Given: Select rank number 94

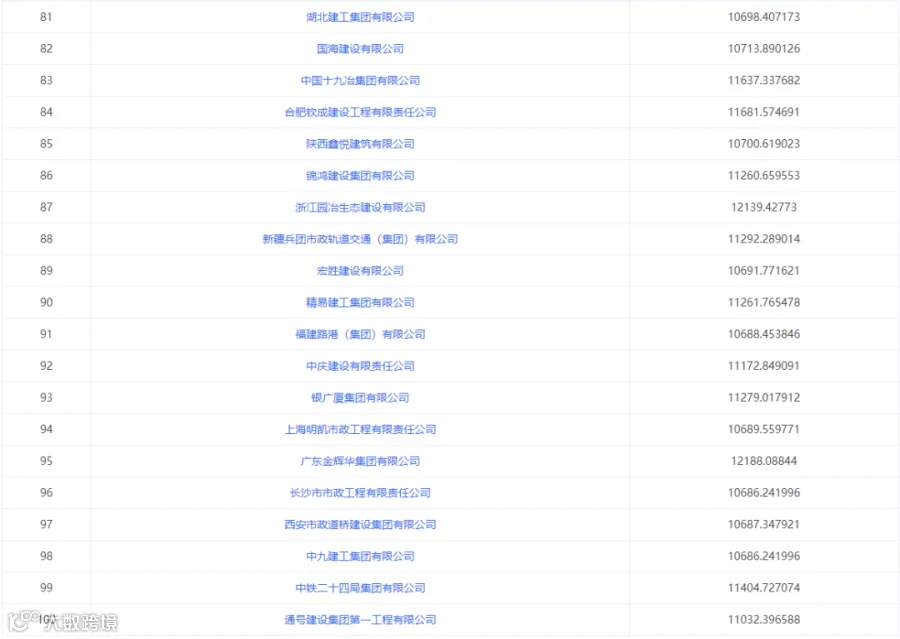Looking at the screenshot, I should click(46, 429).
